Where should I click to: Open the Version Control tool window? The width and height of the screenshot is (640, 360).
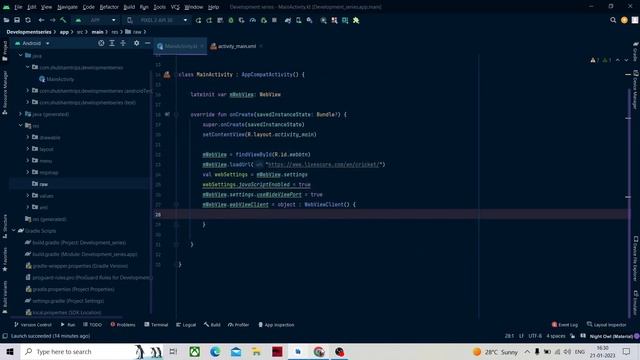point(33,325)
